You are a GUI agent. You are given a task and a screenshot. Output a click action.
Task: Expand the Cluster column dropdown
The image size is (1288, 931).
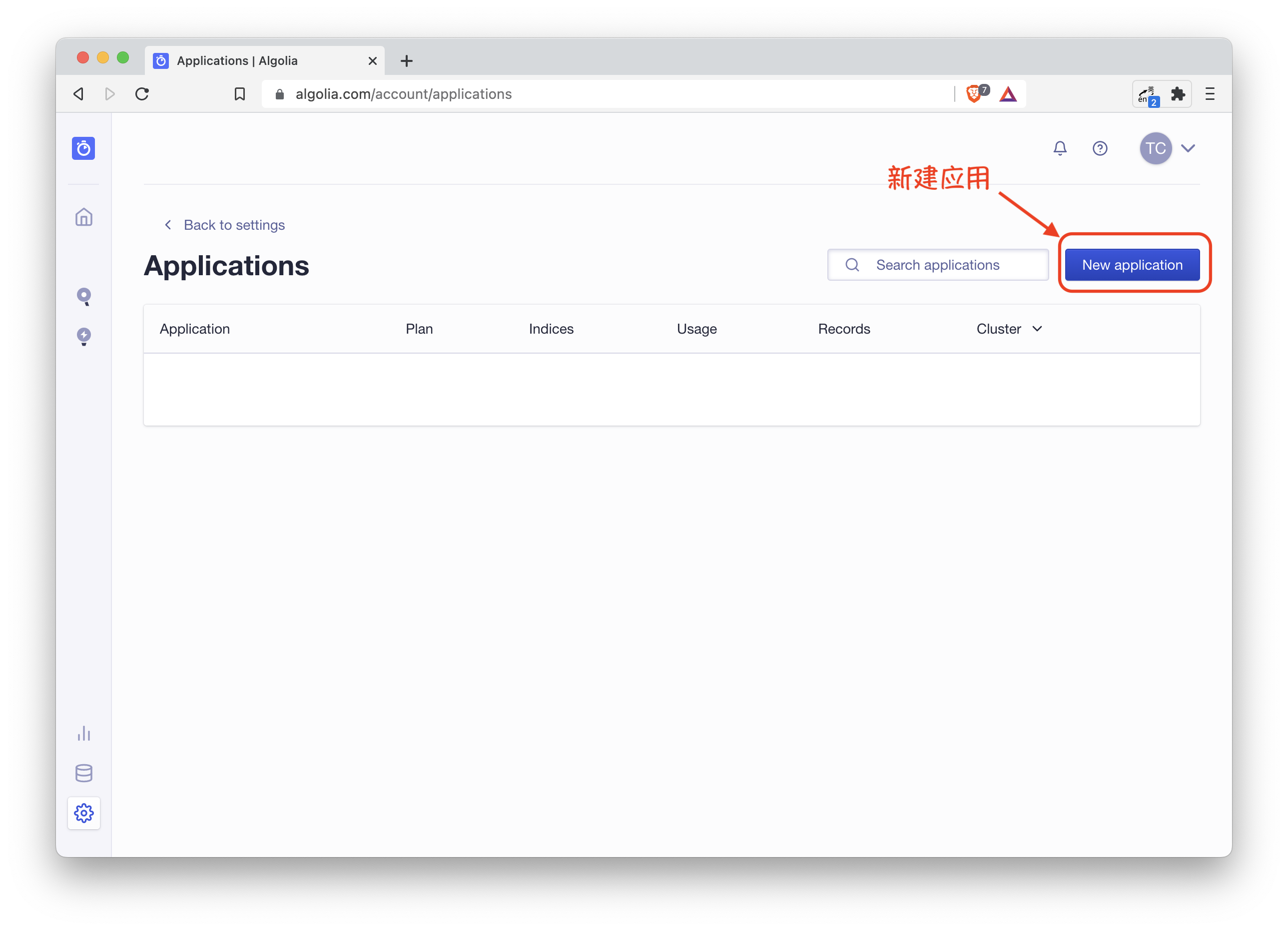pyautogui.click(x=1038, y=329)
